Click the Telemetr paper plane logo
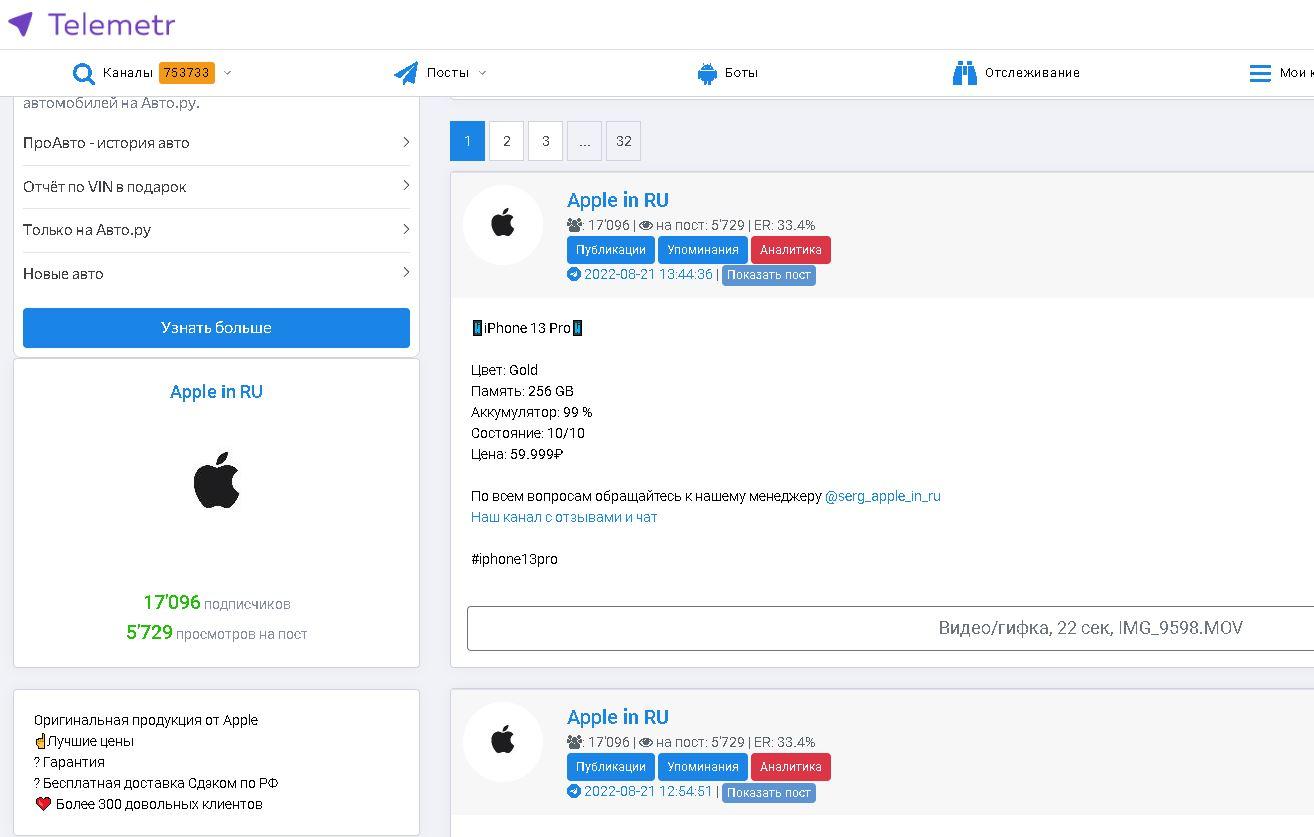1314x837 pixels. (20, 24)
